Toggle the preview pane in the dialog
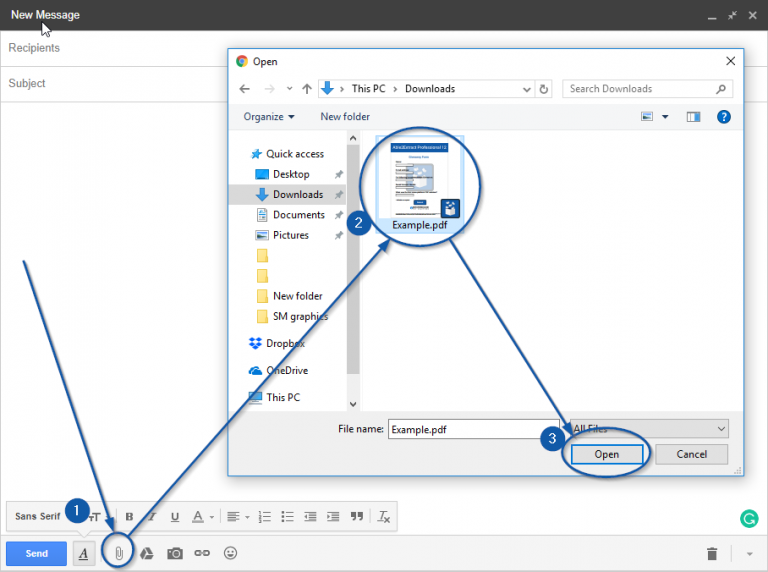This screenshot has width=768, height=572. [693, 117]
